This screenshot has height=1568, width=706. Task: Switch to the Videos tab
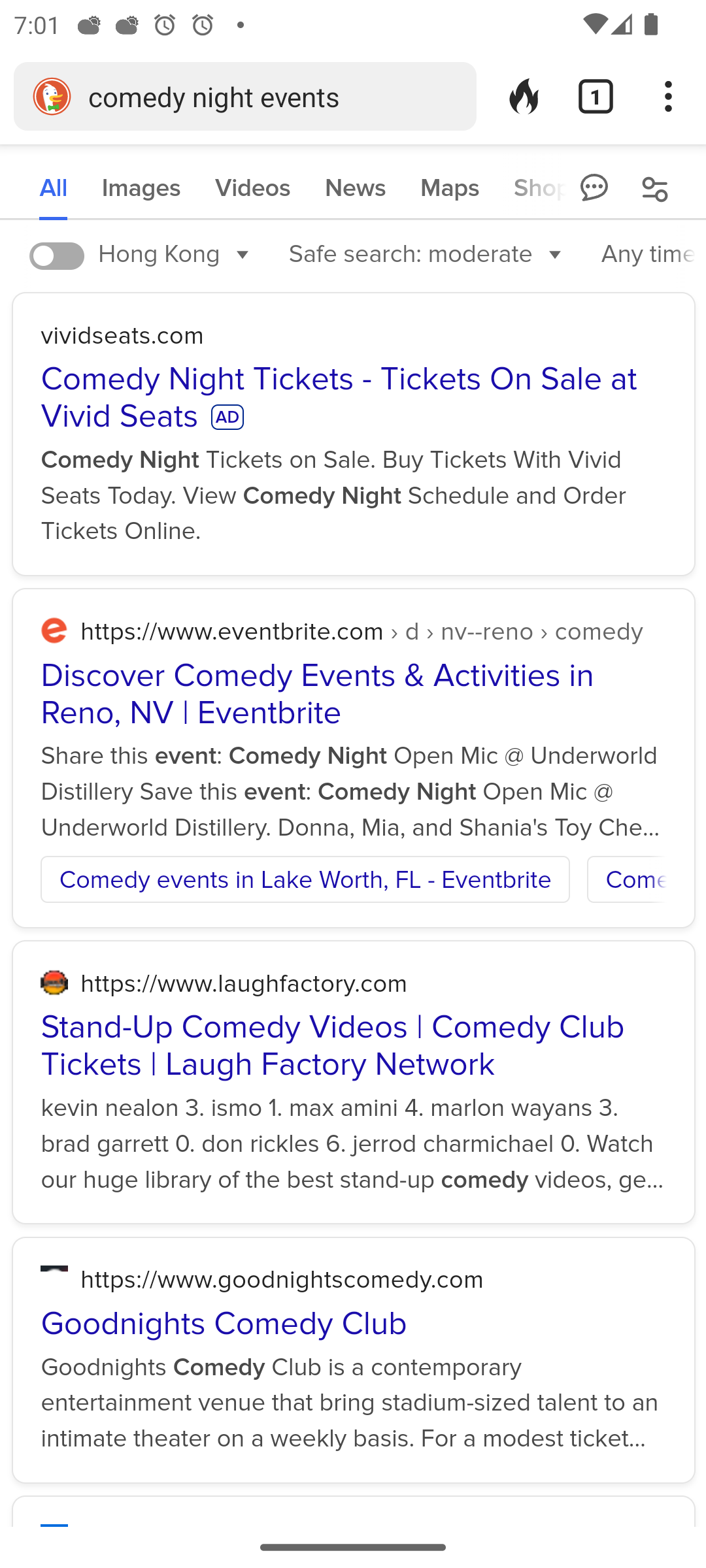pos(252,189)
